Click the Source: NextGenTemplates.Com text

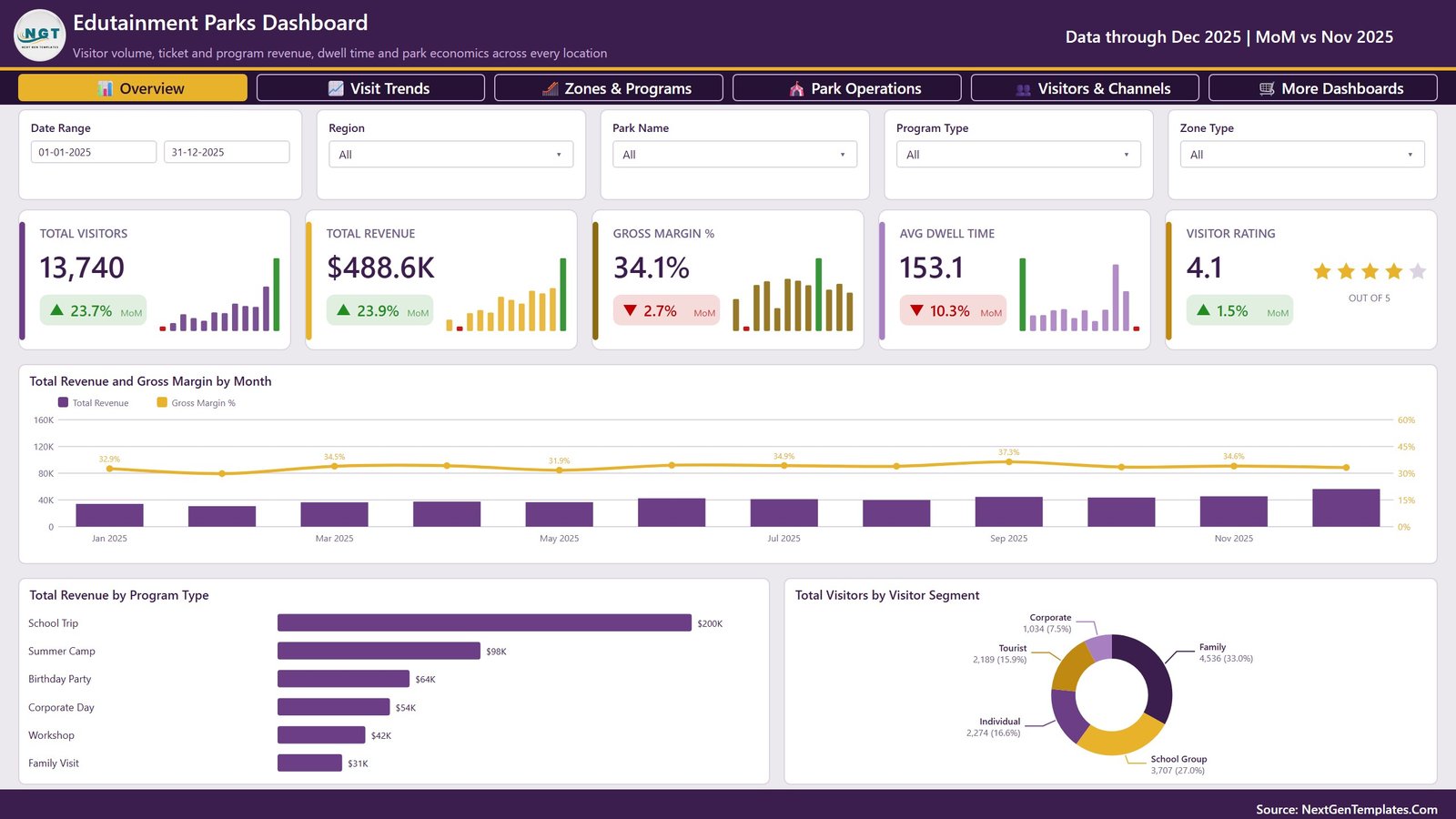[x=1347, y=809]
